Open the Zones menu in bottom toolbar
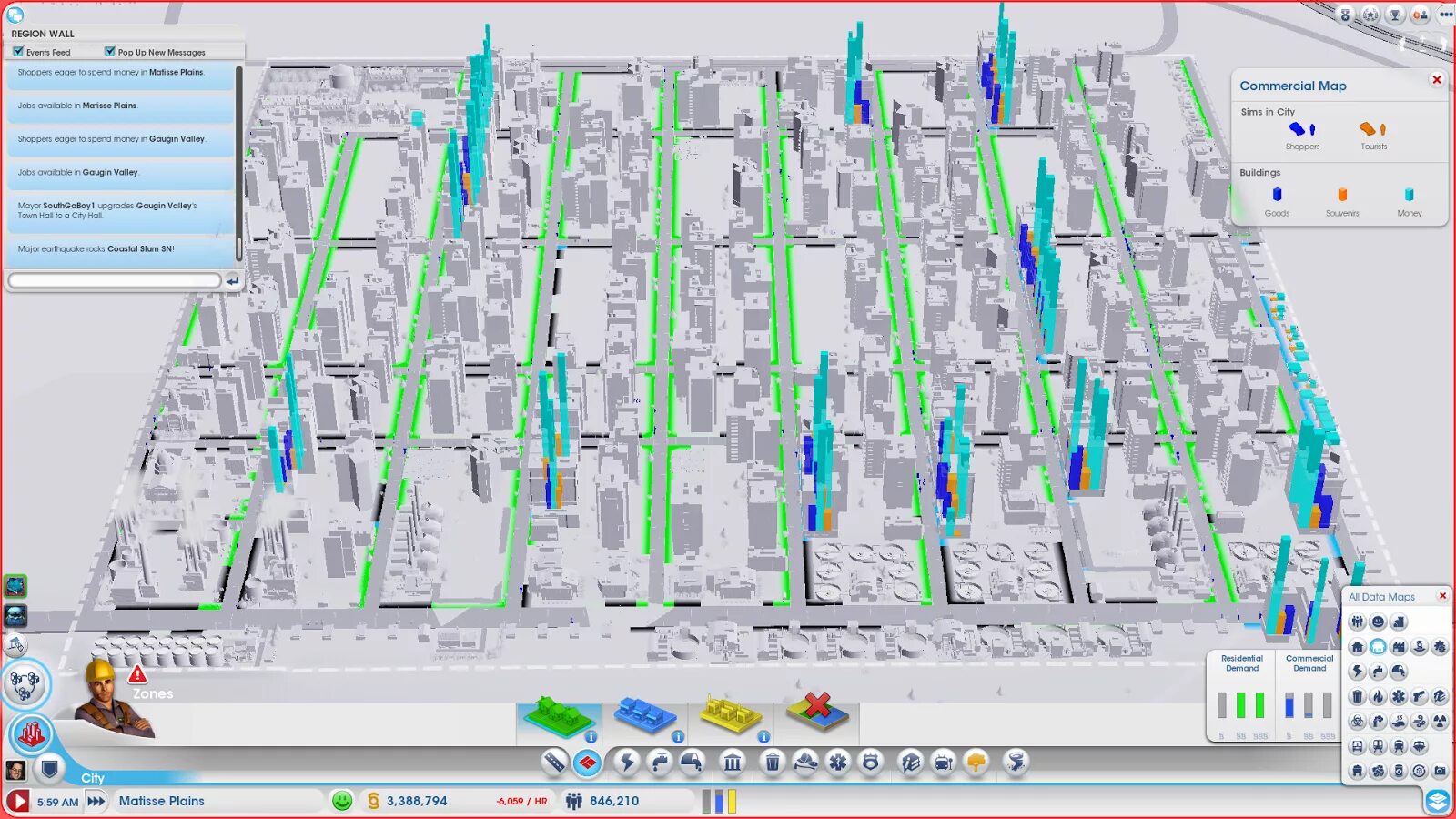Viewport: 1456px width, 819px height. pyautogui.click(x=587, y=762)
